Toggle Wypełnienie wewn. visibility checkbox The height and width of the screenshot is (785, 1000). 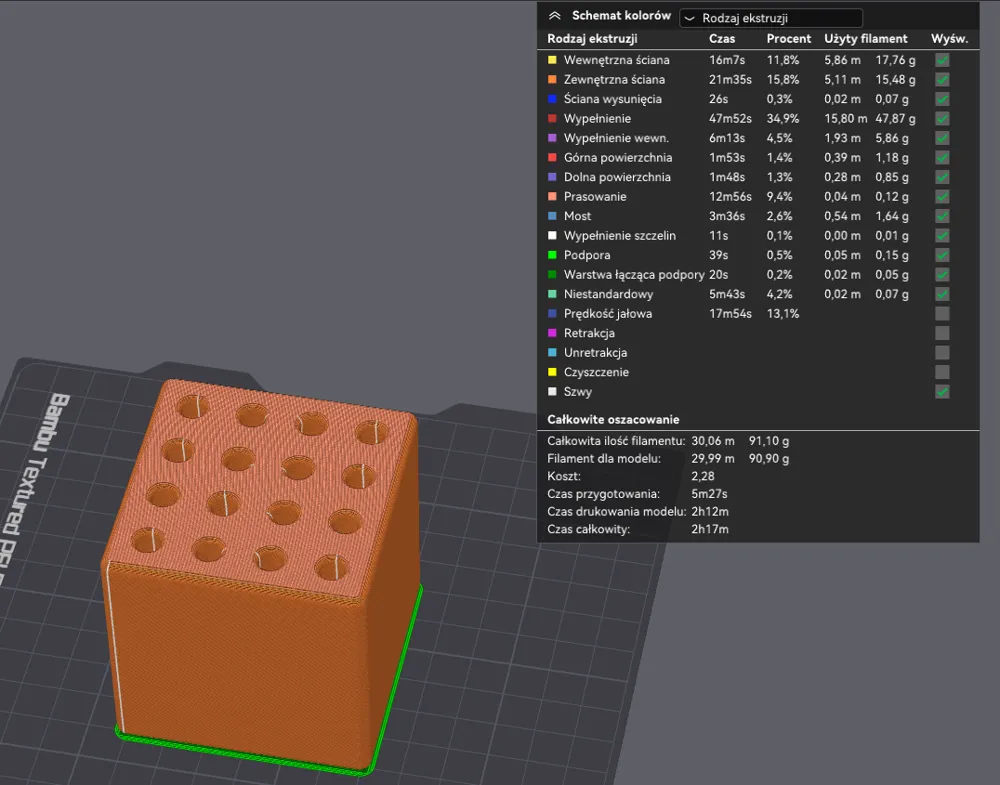tap(942, 138)
